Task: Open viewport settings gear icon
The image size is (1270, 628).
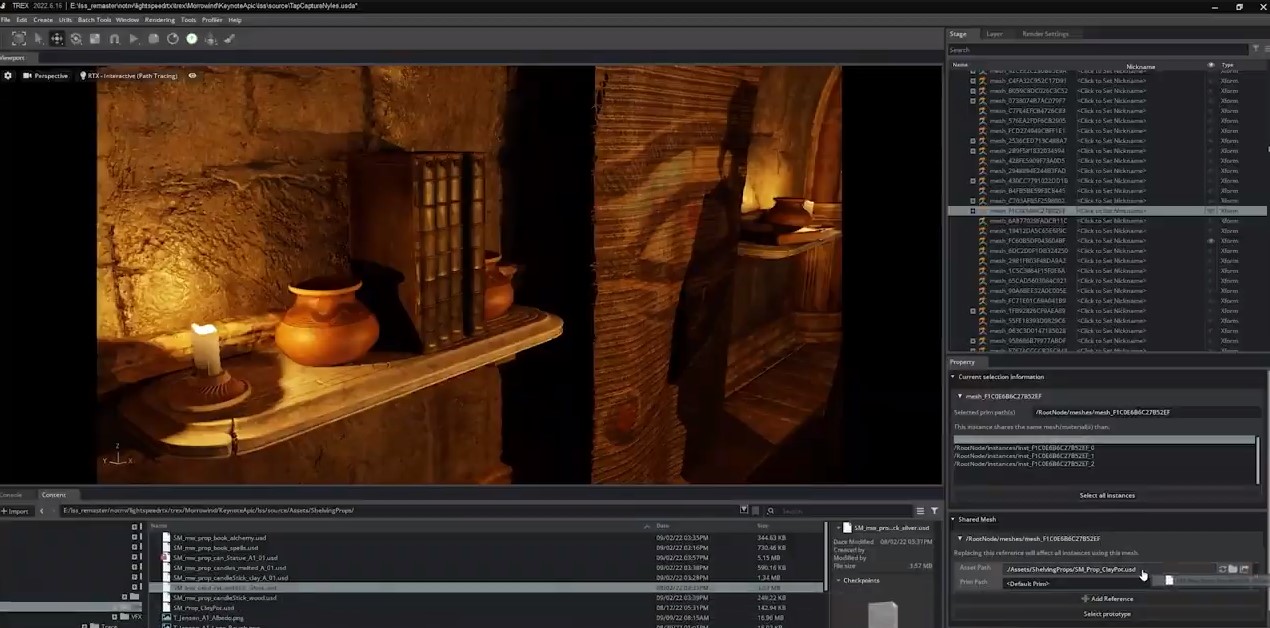Action: 8,76
